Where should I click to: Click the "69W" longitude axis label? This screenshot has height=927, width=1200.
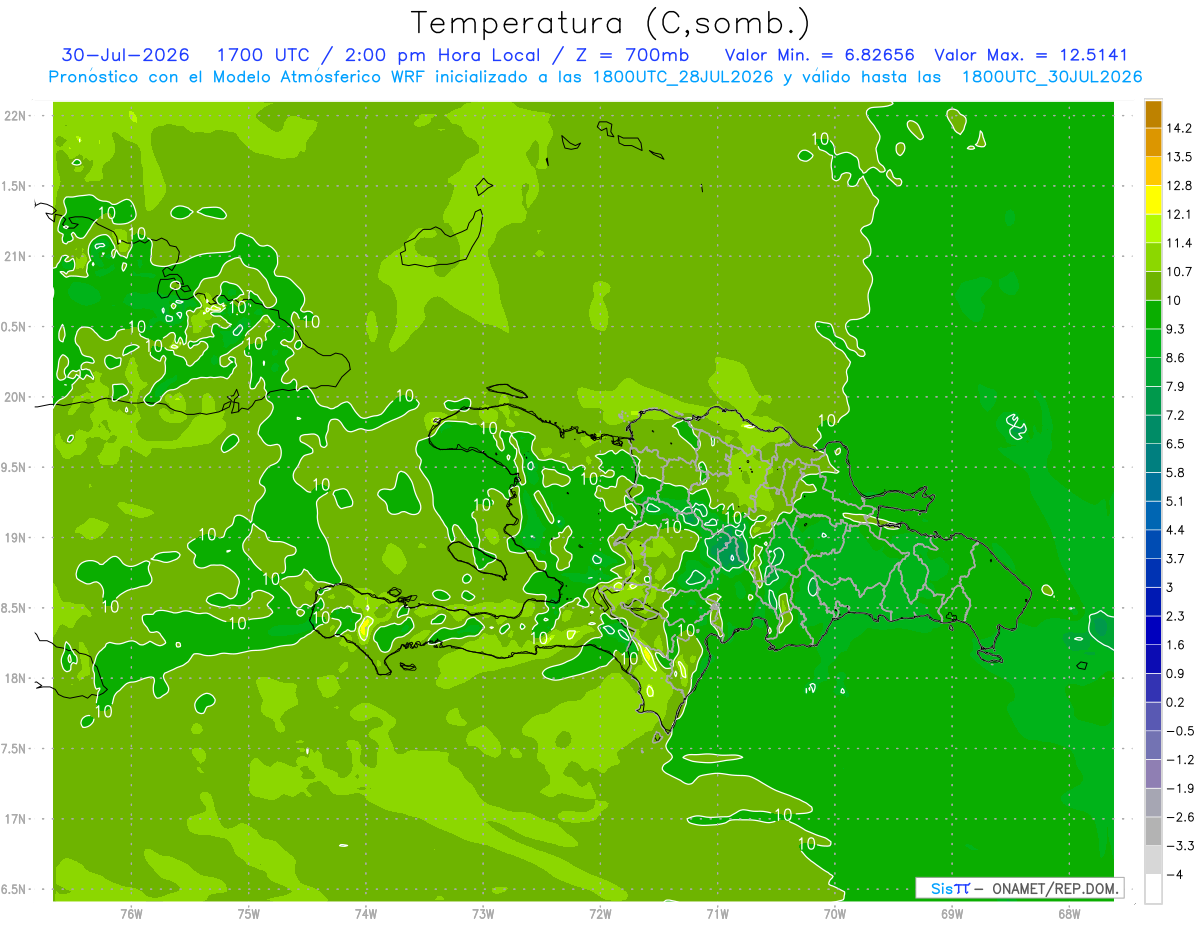coord(952,914)
